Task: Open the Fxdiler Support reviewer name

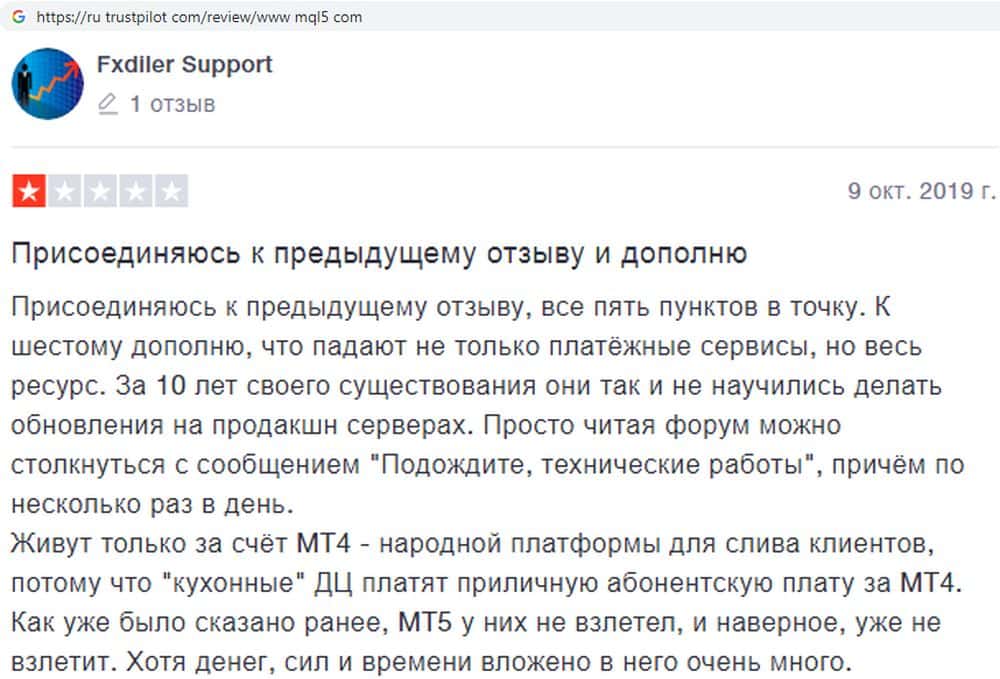Action: pos(184,65)
